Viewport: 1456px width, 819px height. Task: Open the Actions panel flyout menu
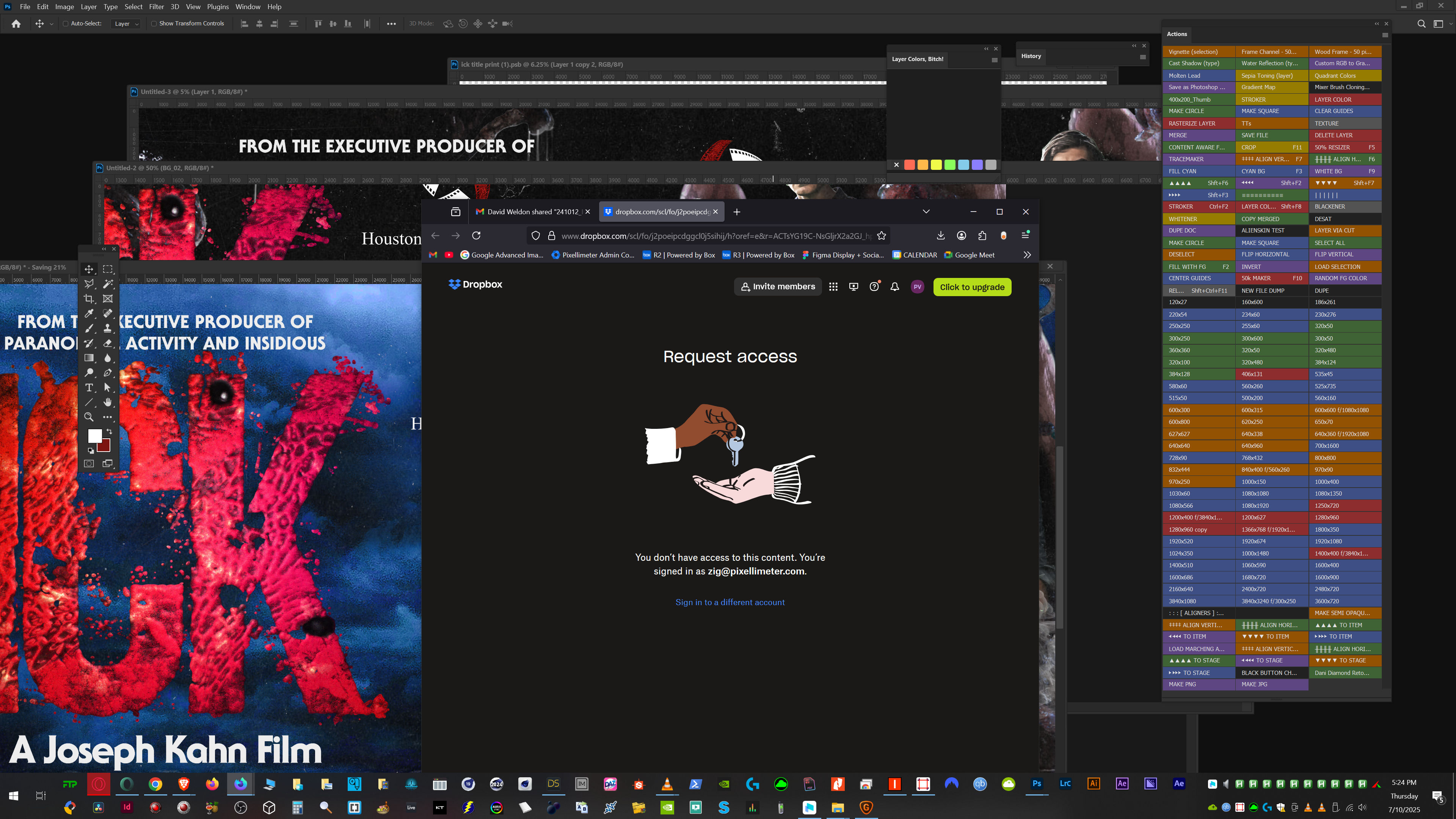click(1385, 35)
